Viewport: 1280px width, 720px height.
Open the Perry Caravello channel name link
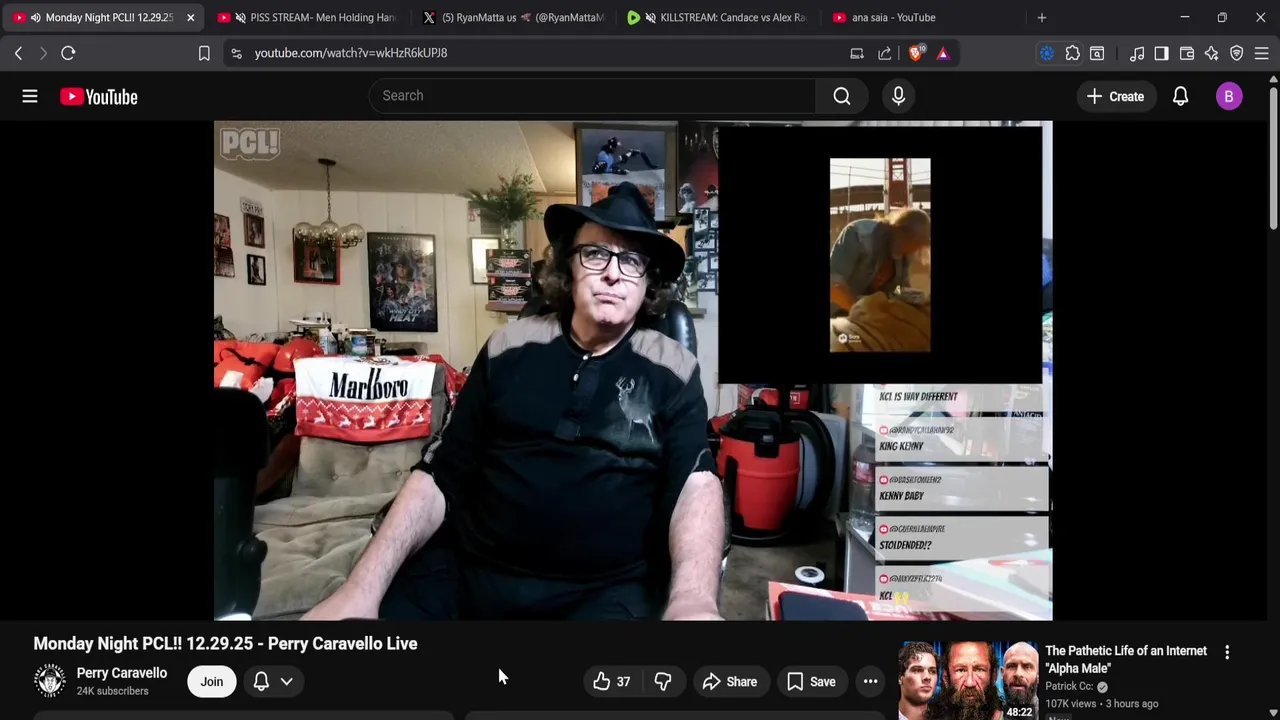pyautogui.click(x=122, y=673)
